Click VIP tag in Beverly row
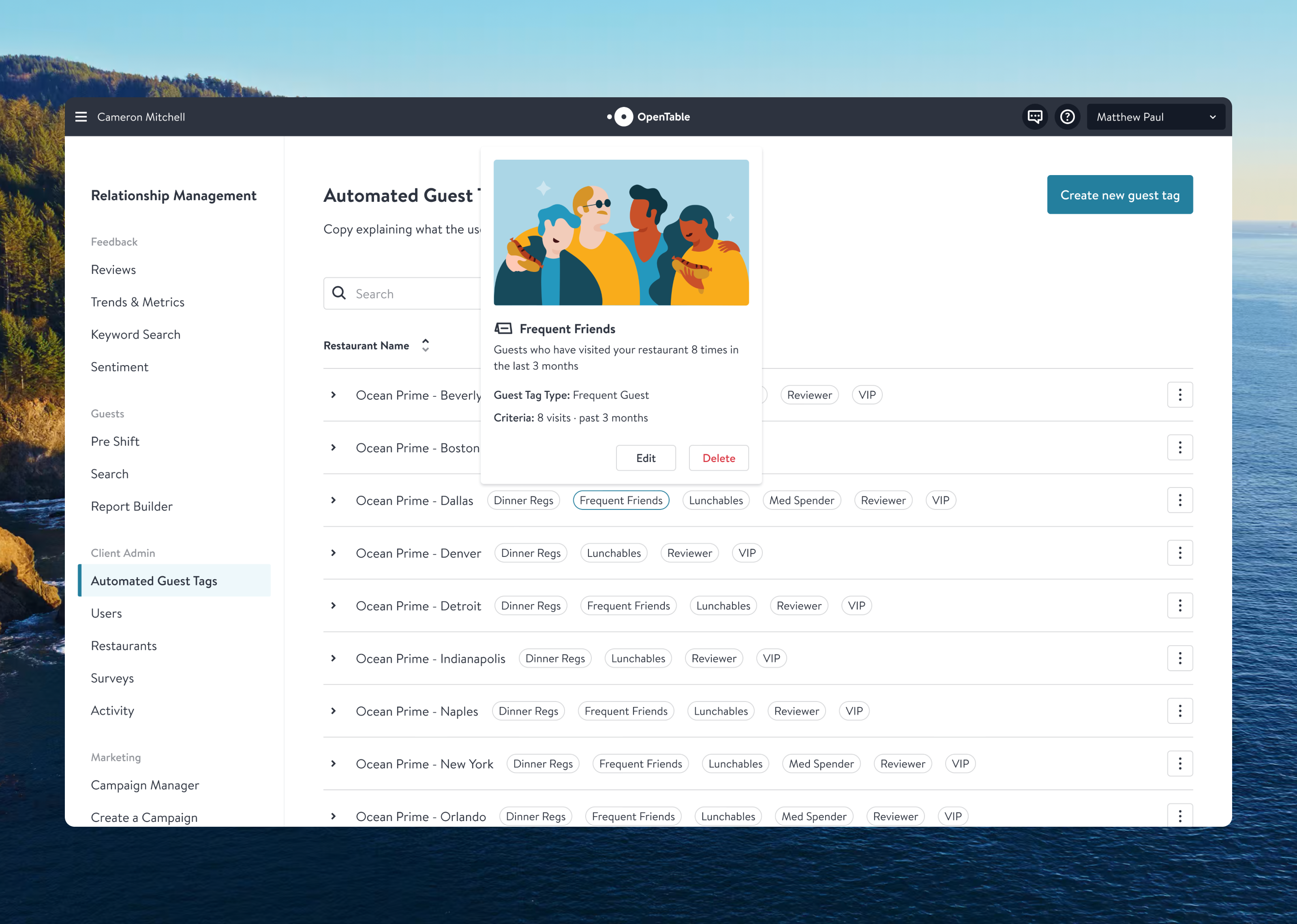Screen dimensions: 1297x924 coord(867,395)
